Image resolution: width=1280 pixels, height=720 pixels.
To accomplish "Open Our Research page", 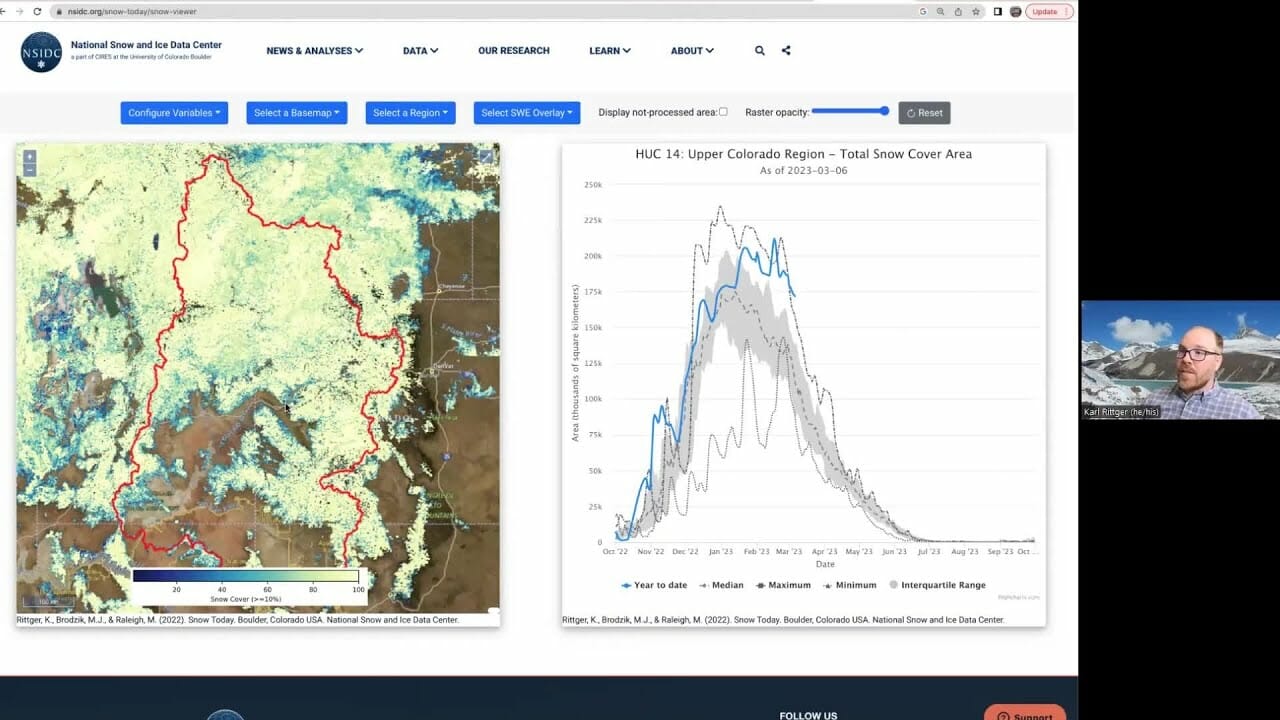I will pos(514,51).
